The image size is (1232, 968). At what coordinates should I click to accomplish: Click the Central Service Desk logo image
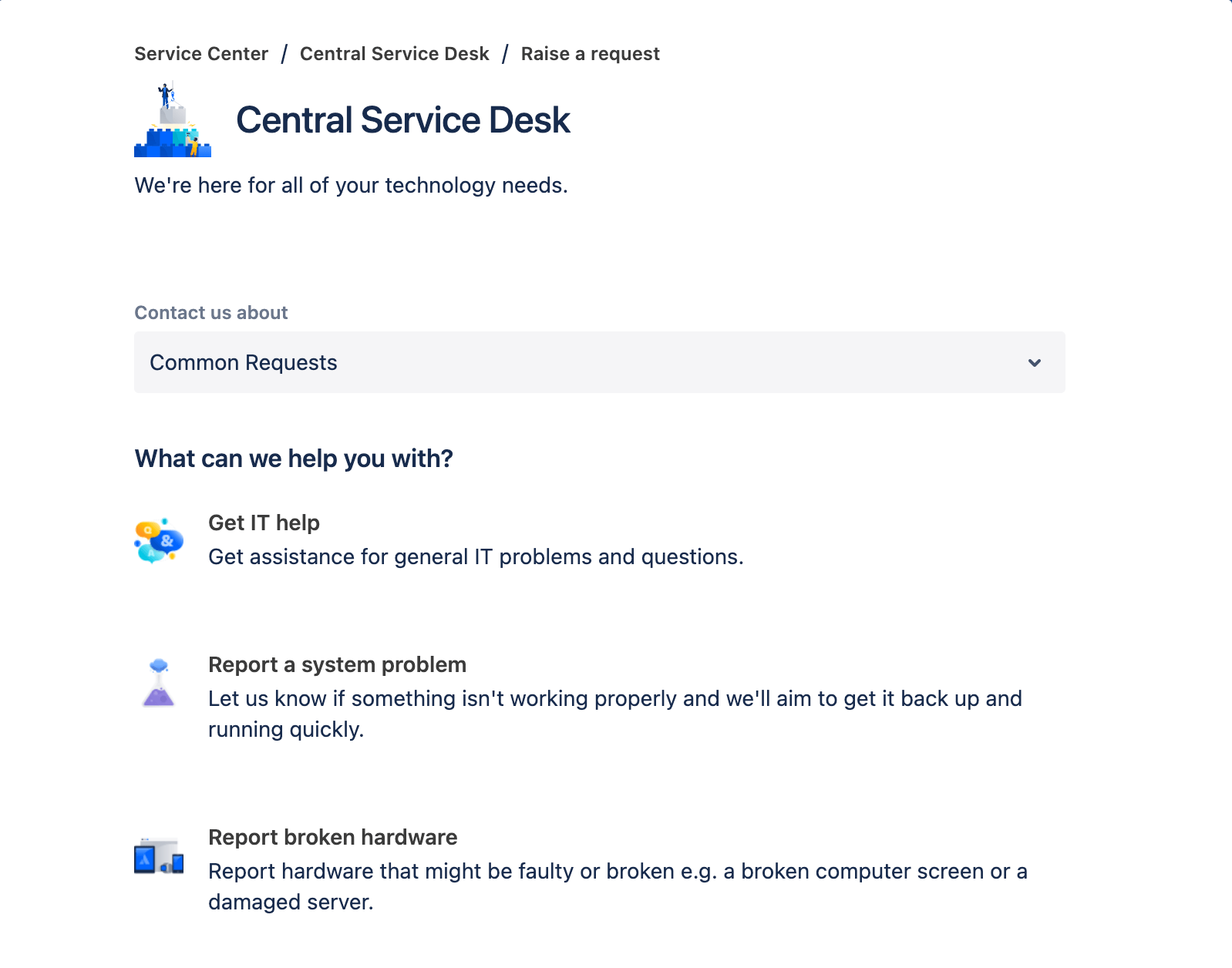[171, 119]
